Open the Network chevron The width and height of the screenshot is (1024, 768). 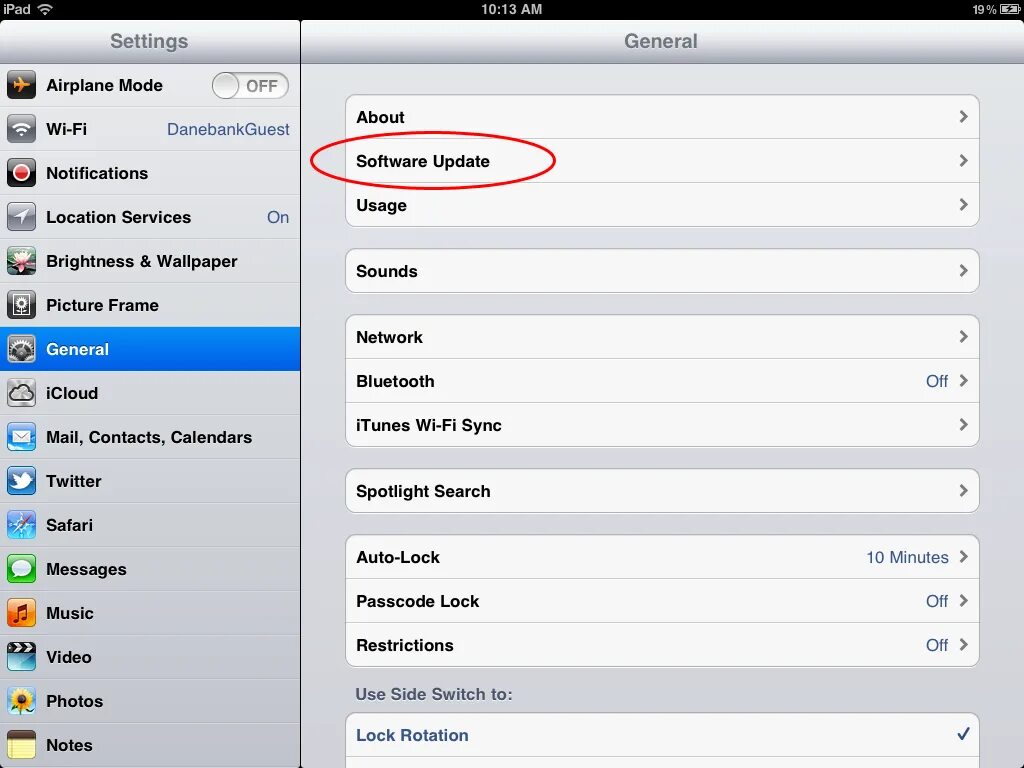click(x=963, y=336)
